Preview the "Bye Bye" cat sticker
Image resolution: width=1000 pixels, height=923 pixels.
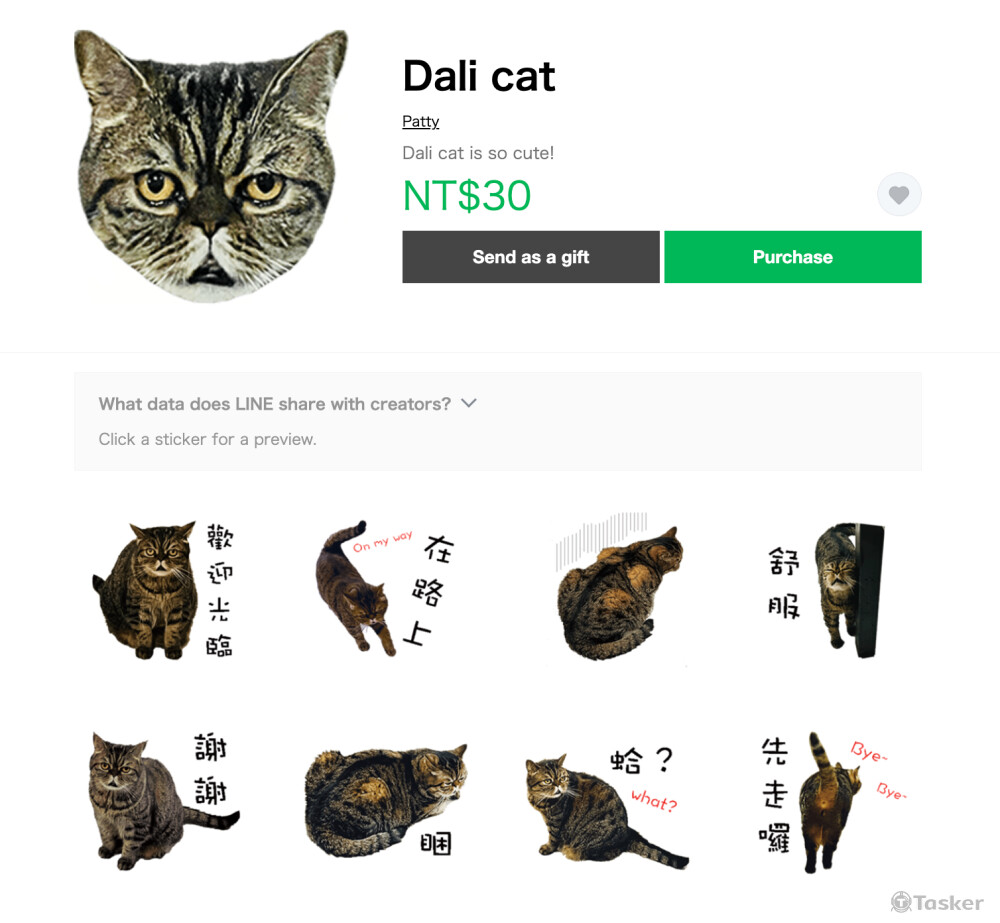(x=832, y=802)
